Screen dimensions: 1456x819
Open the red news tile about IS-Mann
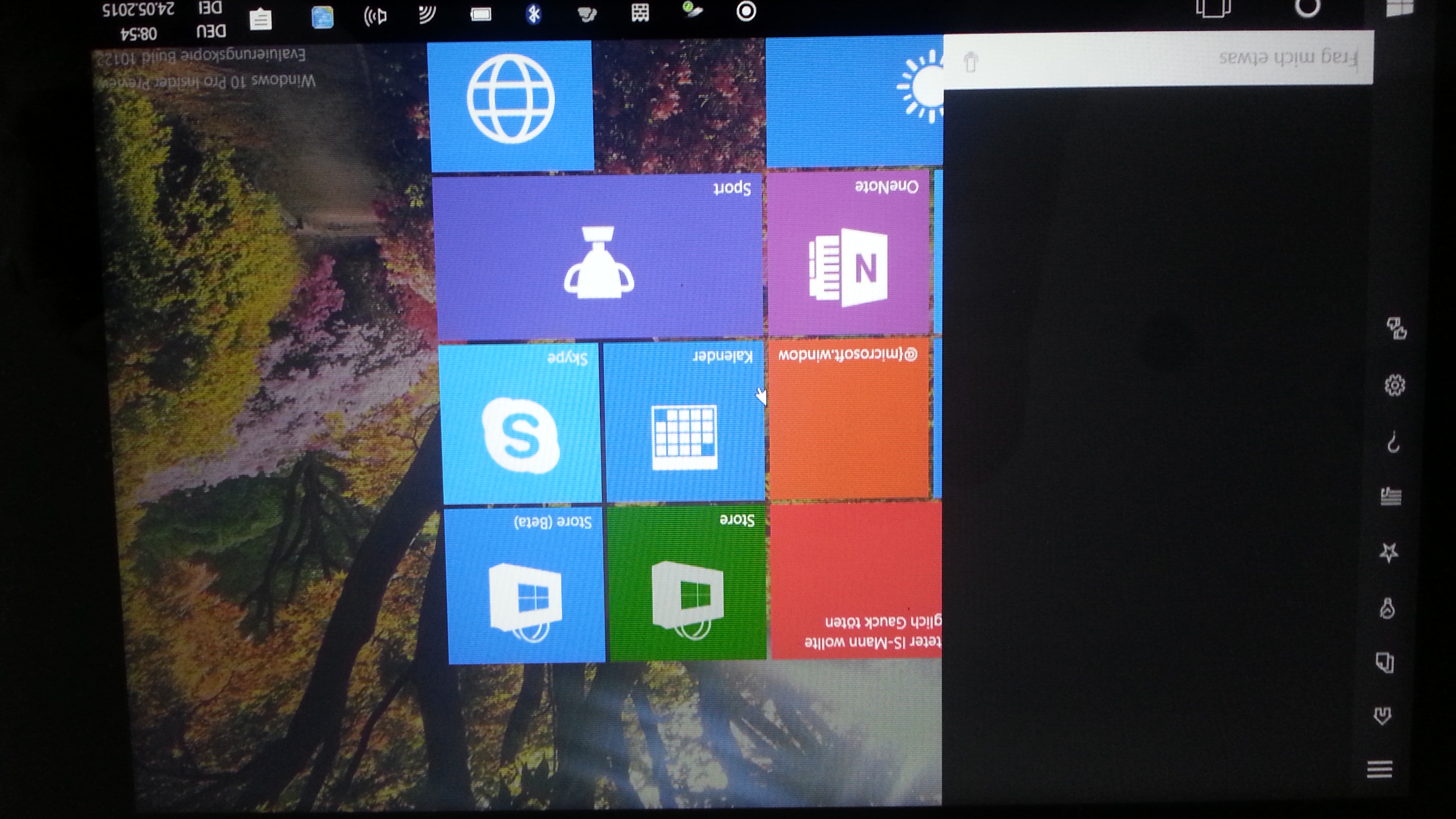(857, 580)
